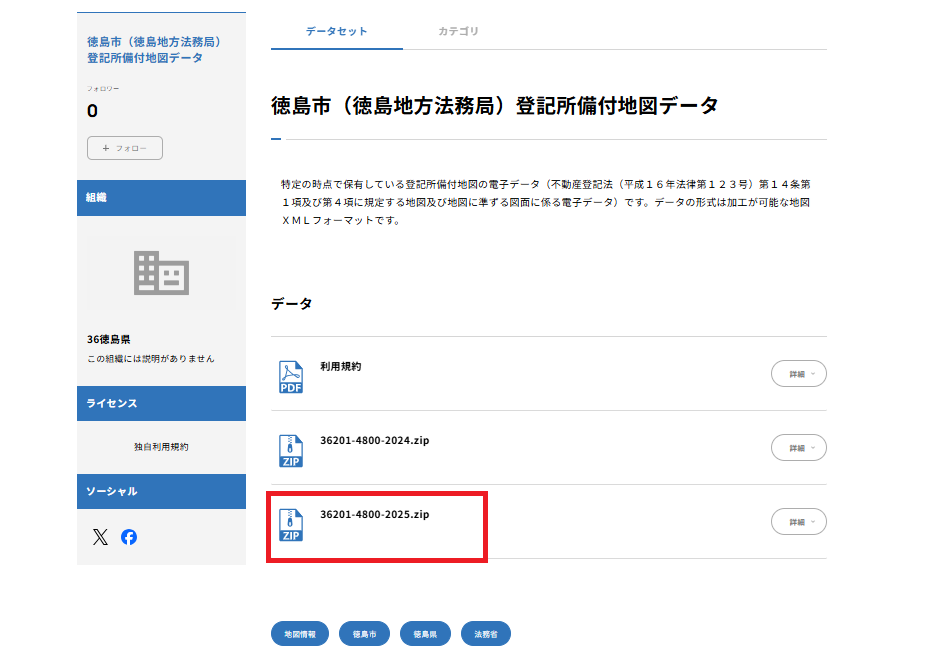
Task: Switch to the データセット tab
Action: point(336,31)
